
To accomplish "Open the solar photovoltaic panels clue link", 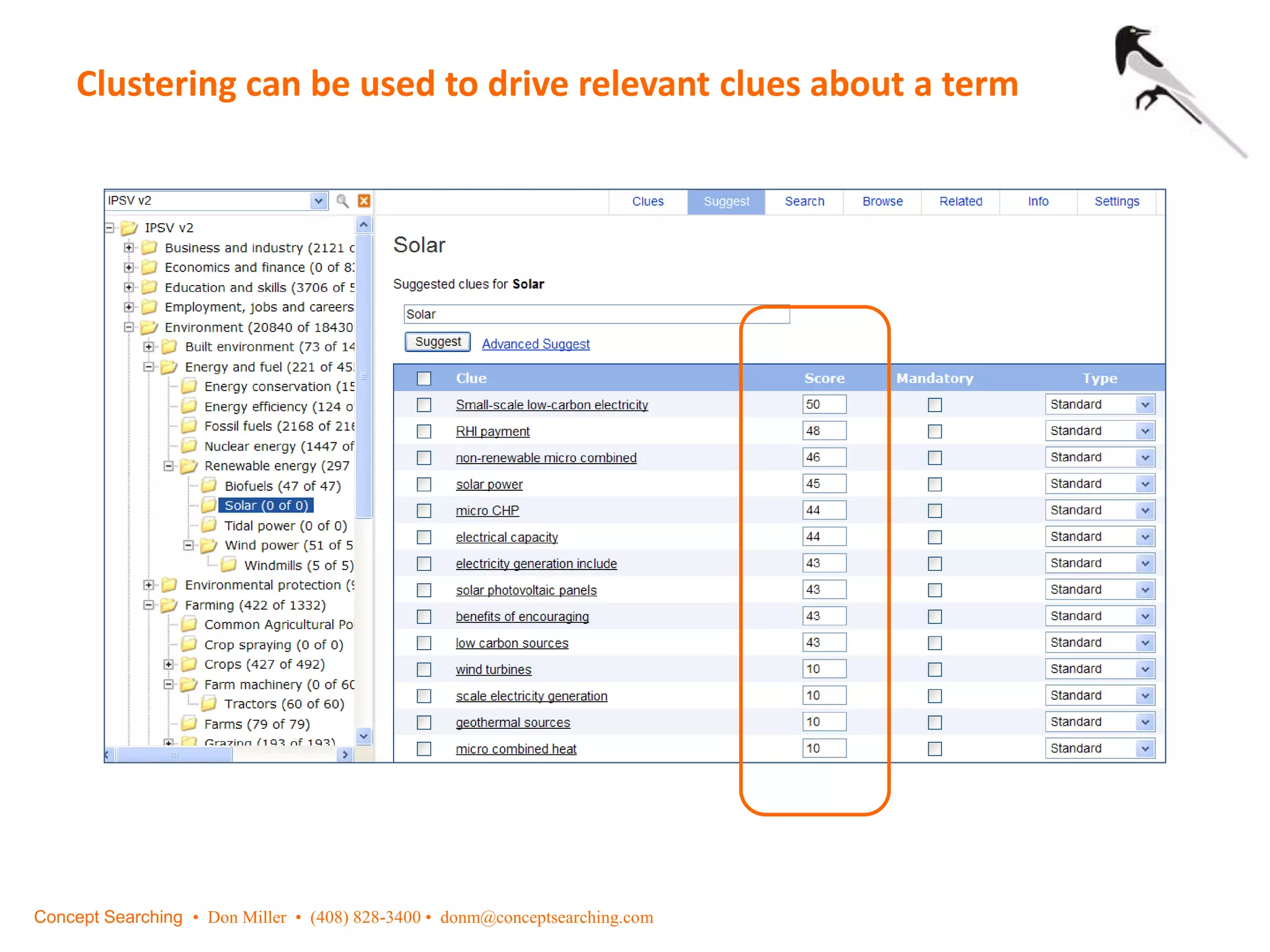I will pyautogui.click(x=526, y=590).
